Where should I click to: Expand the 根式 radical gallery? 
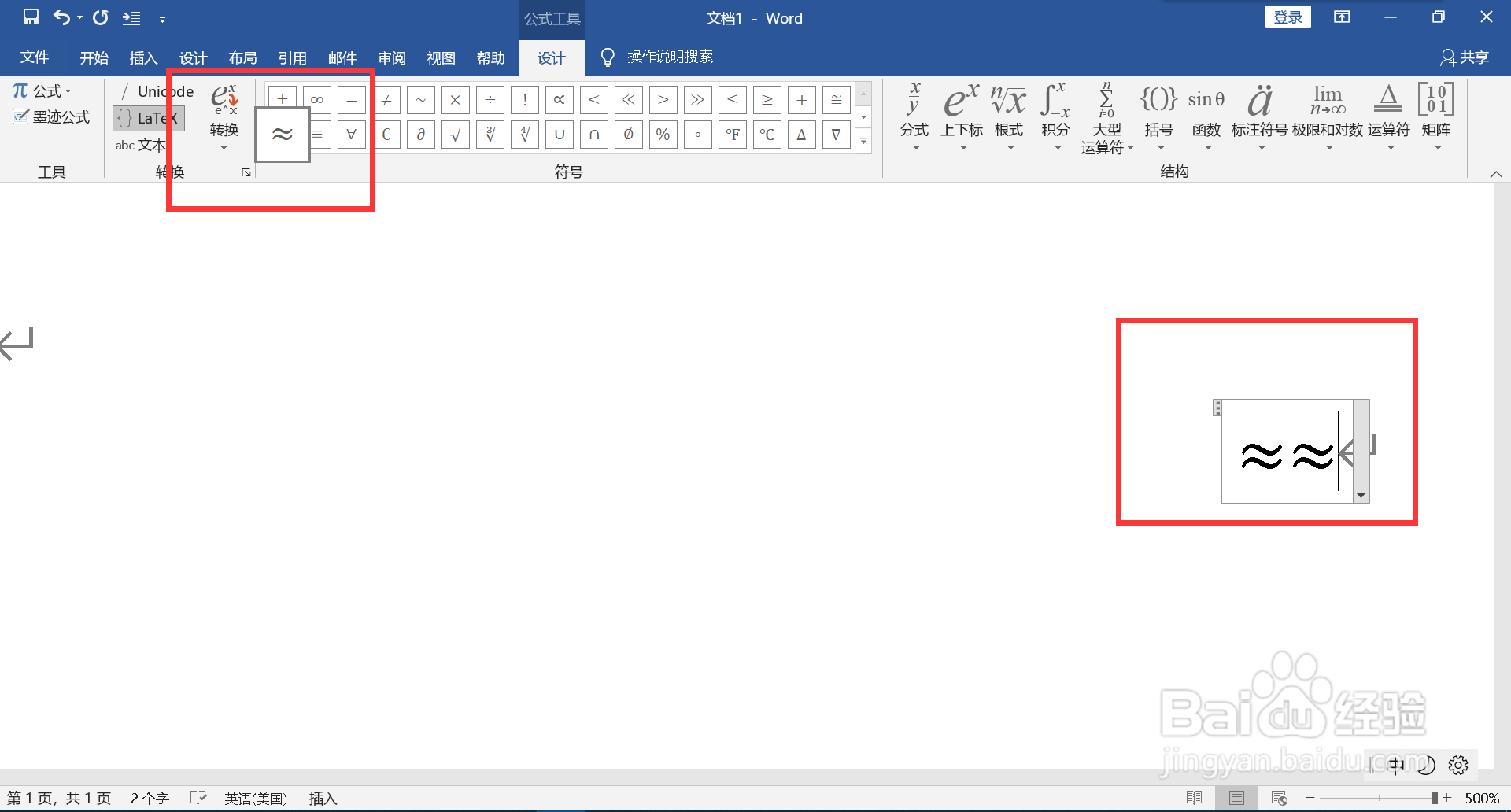1009,116
